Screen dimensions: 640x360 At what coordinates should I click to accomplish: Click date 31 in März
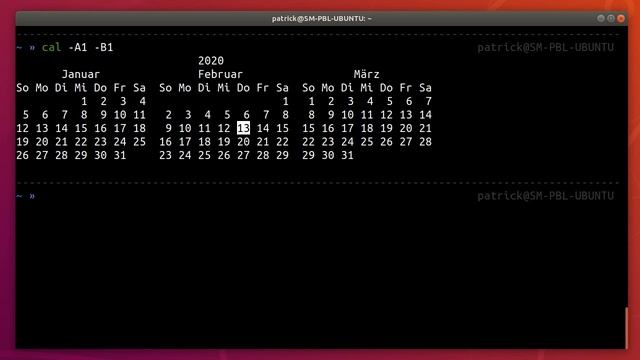point(347,155)
